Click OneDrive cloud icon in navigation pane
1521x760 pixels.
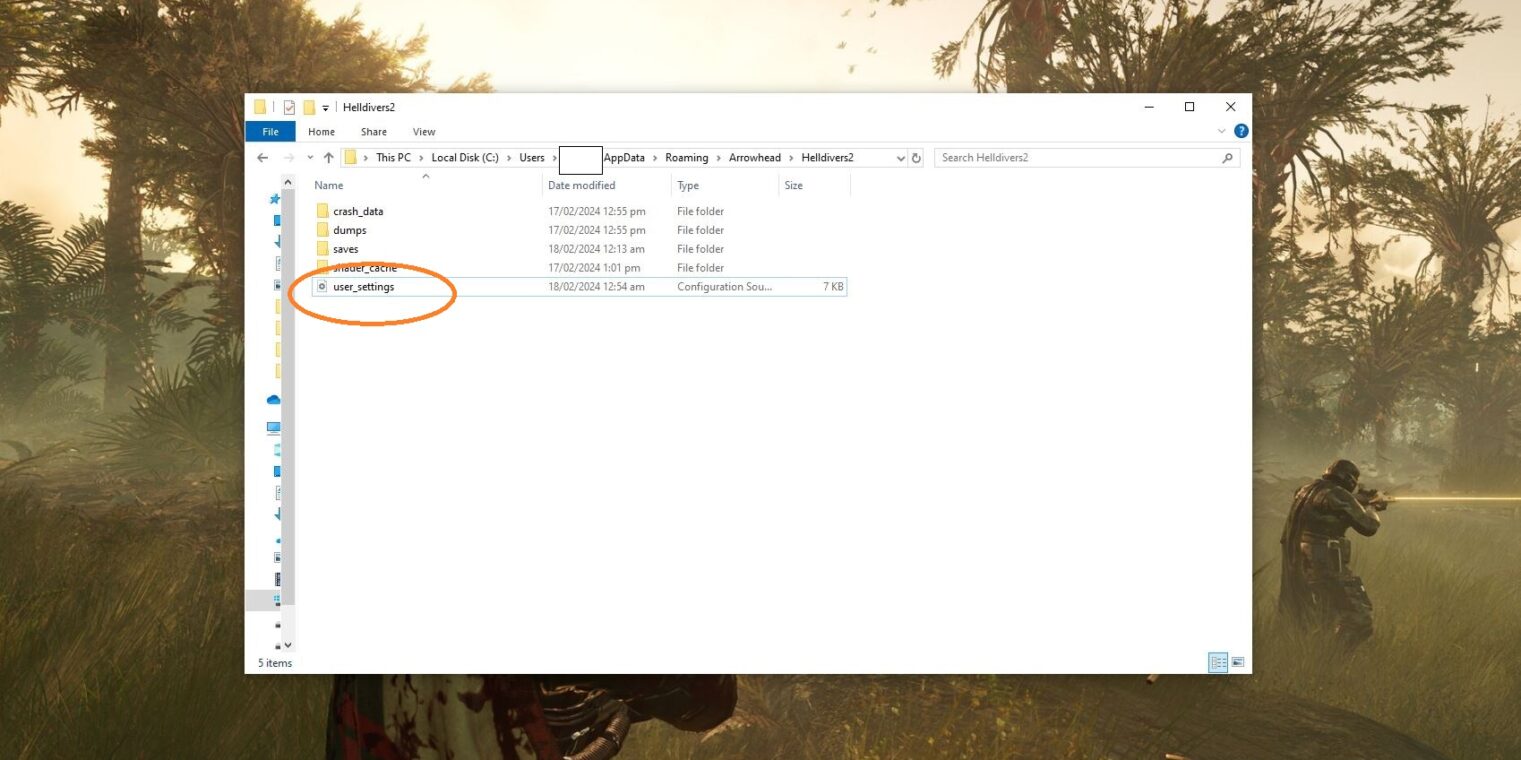click(274, 399)
